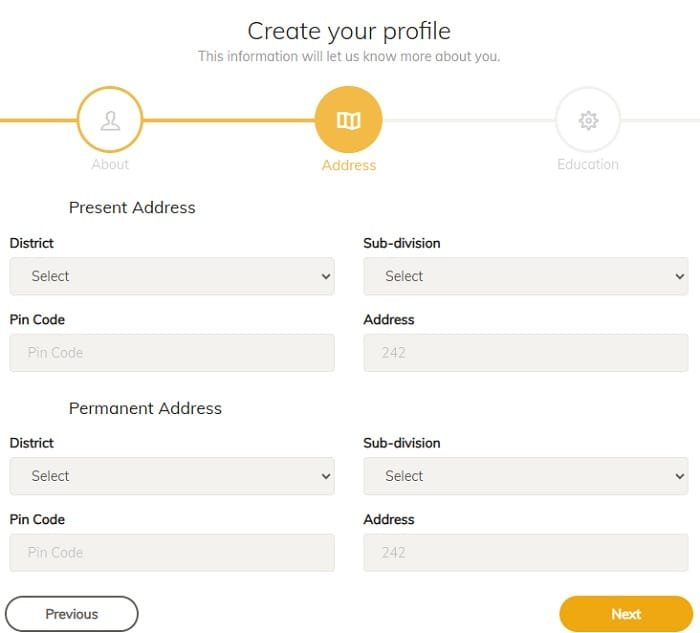Click the Present Address Pin Code field
Viewport: 700px width, 633px height.
[172, 353]
